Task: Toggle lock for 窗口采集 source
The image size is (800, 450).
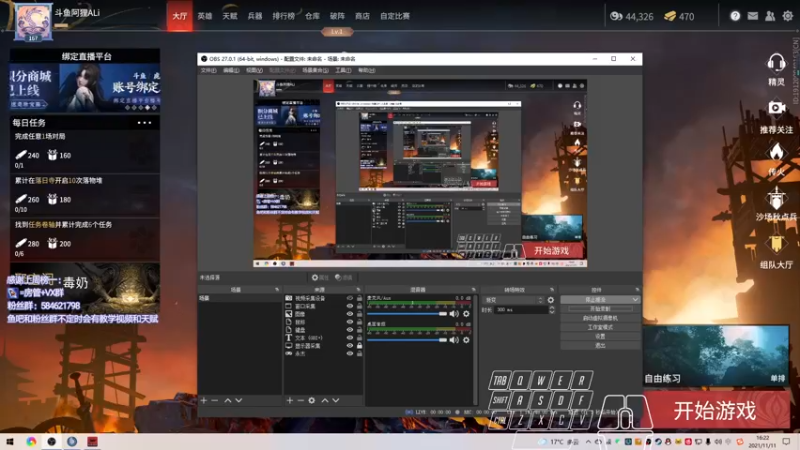Action: tap(359, 306)
